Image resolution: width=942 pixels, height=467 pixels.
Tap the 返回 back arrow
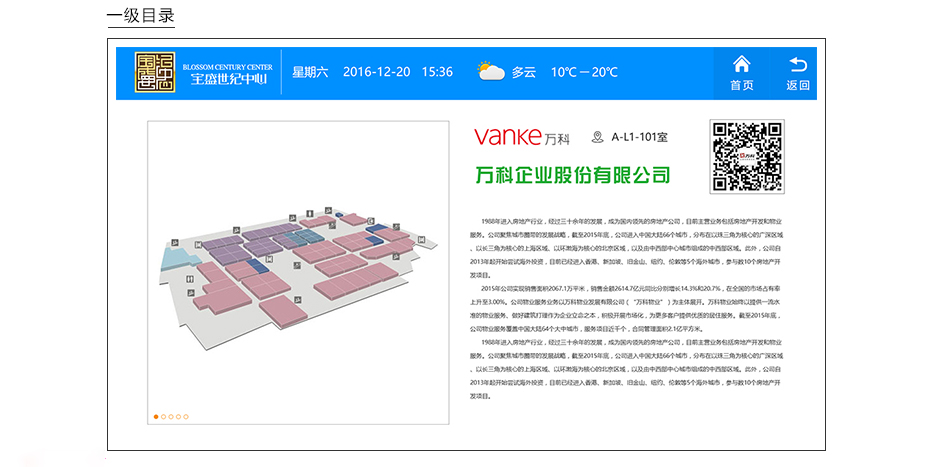coord(797,73)
